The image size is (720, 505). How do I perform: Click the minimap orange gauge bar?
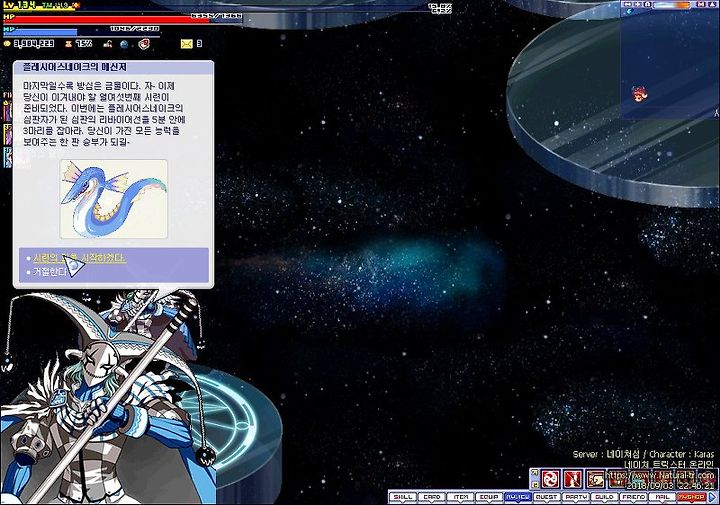coord(671,5)
